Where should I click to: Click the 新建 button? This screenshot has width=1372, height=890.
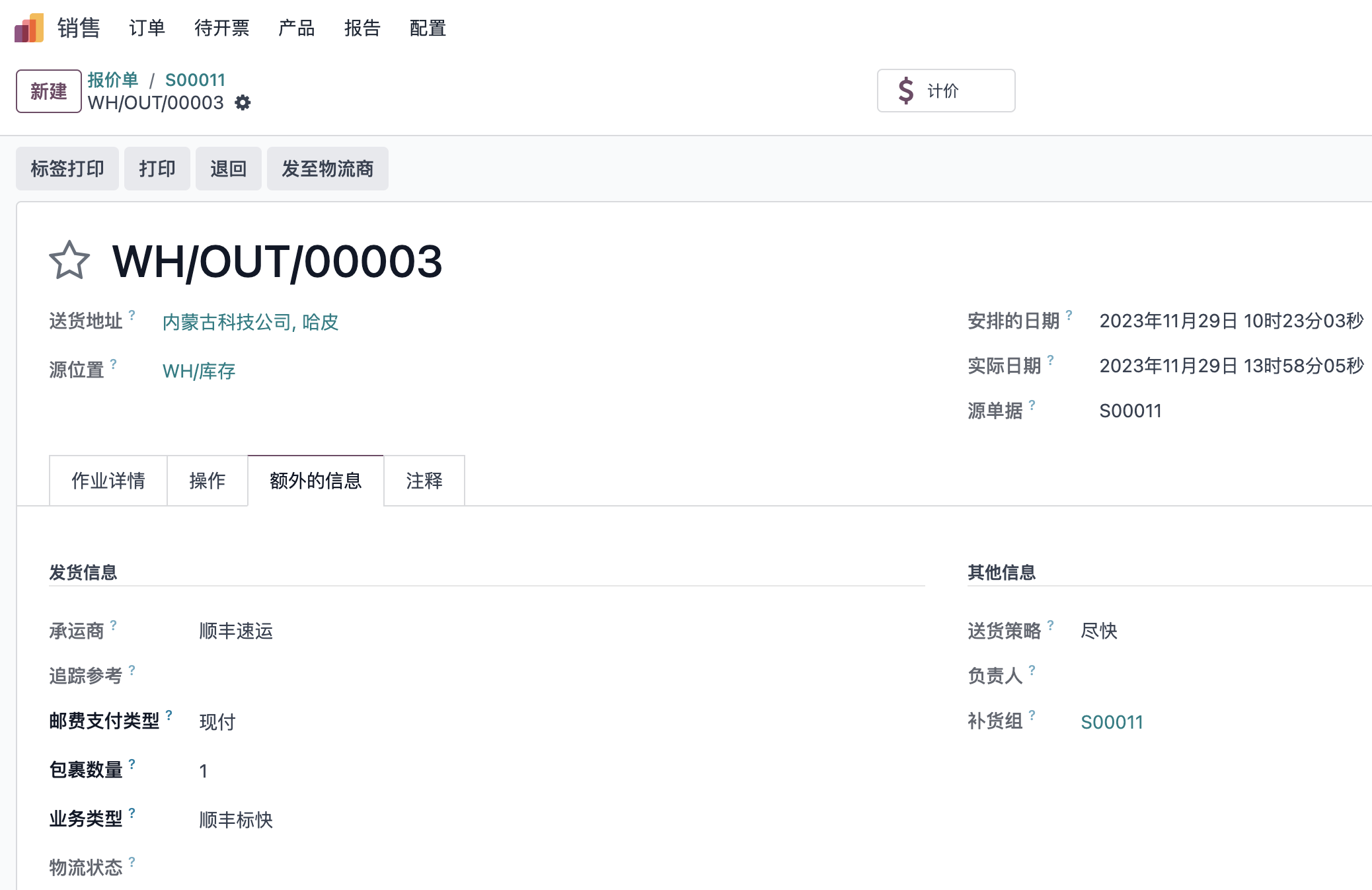click(49, 91)
